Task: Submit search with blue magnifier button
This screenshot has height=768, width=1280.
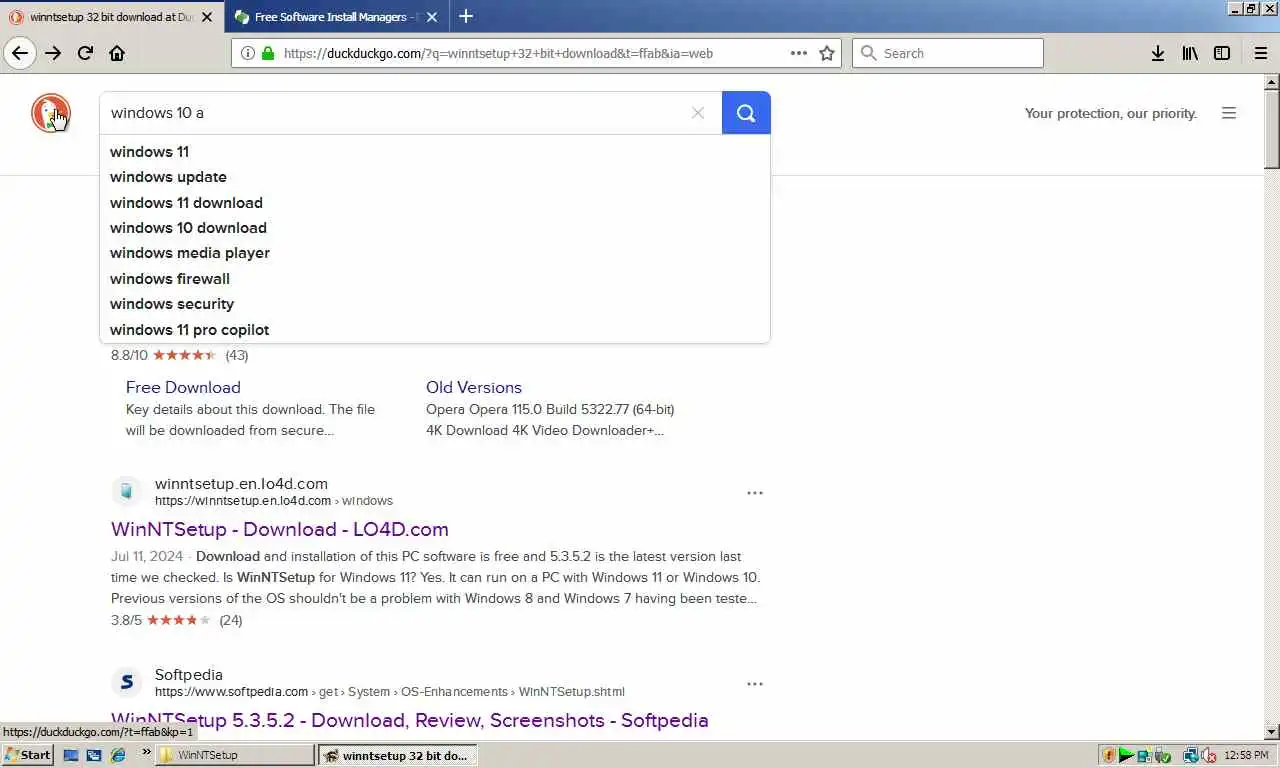Action: (746, 113)
